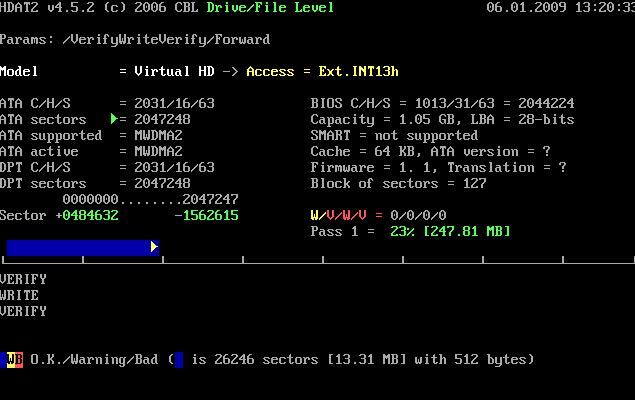Click the ATA supported MWDMA2 value
The image size is (635, 400).
click(x=158, y=136)
